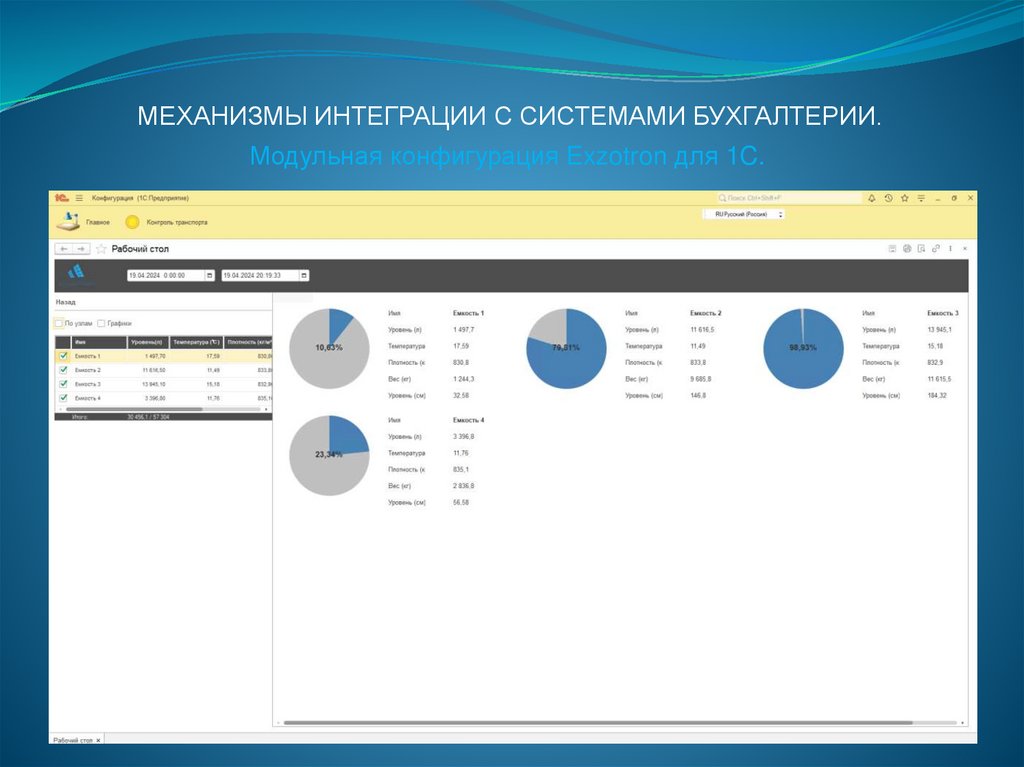Click the save icon in form toolbar

[892, 248]
